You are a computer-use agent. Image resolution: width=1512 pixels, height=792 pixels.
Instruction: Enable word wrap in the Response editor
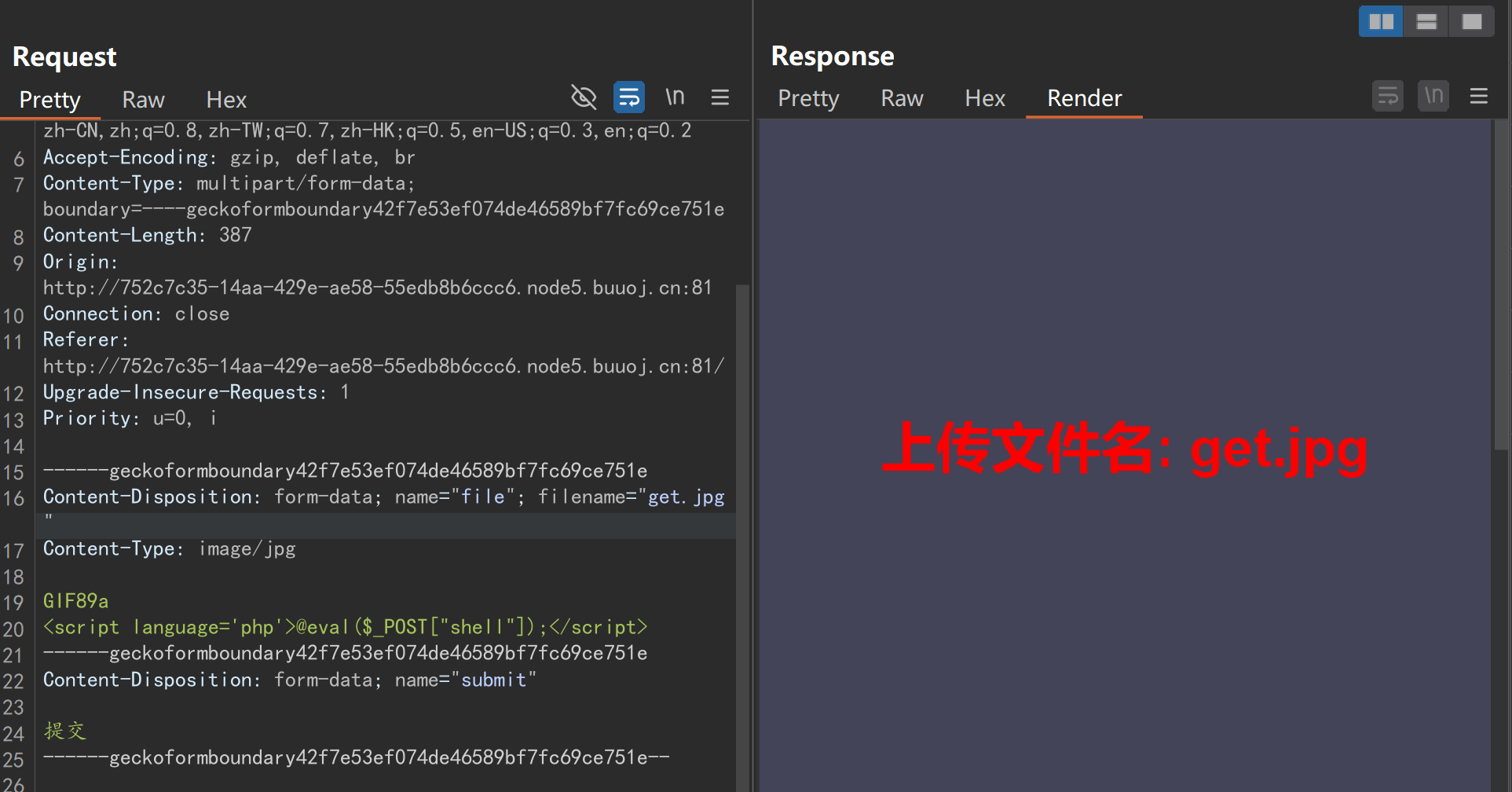point(1388,96)
